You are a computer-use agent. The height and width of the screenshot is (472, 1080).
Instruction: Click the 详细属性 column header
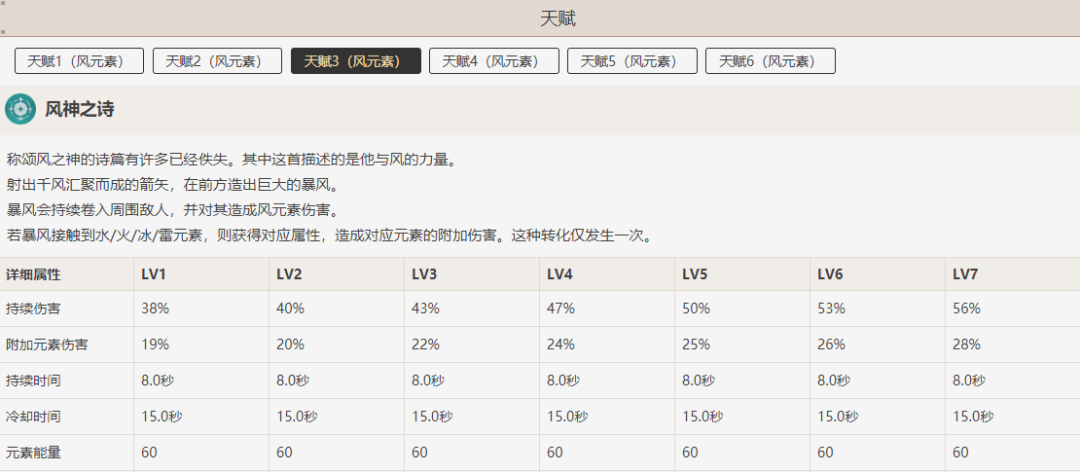34,274
